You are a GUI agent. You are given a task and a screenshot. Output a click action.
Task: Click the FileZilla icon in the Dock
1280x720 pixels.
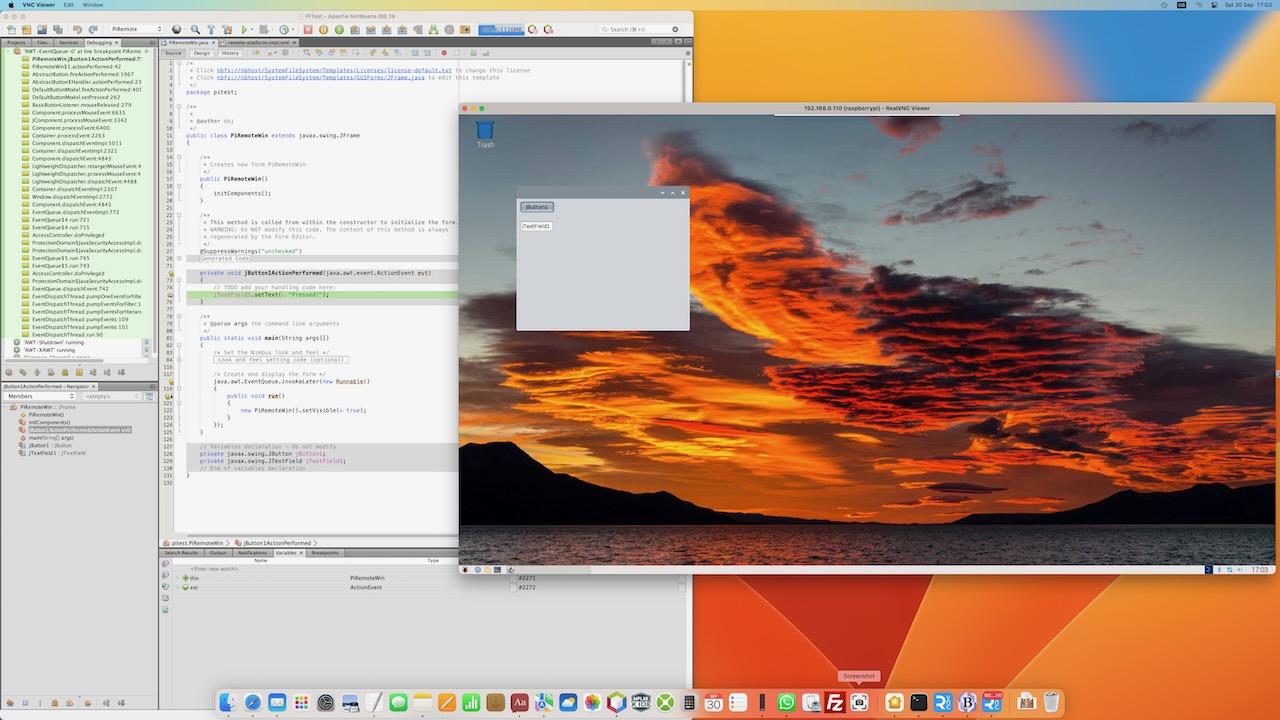click(836, 703)
